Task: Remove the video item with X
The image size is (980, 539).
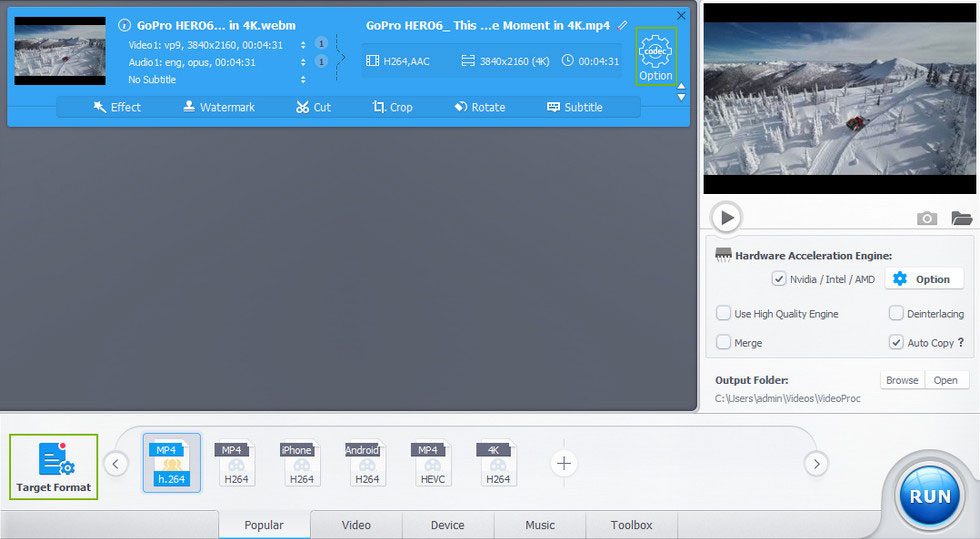Action: (681, 16)
